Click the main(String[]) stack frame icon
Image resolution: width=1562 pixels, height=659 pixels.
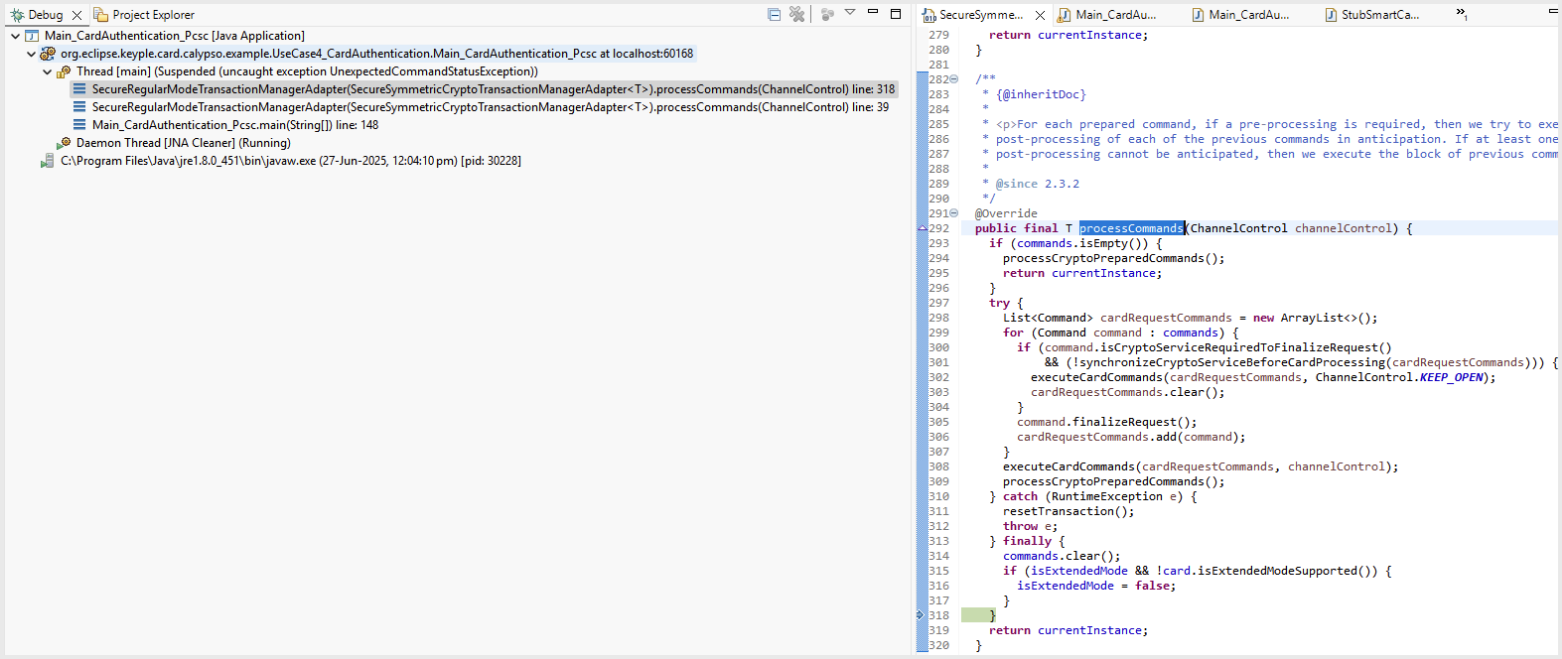80,125
